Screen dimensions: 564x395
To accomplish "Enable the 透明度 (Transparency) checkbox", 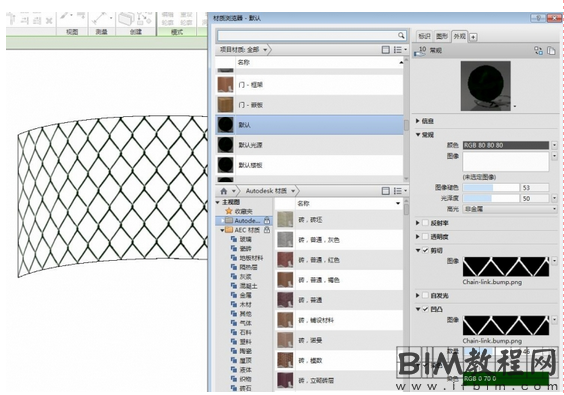I will coord(426,237).
